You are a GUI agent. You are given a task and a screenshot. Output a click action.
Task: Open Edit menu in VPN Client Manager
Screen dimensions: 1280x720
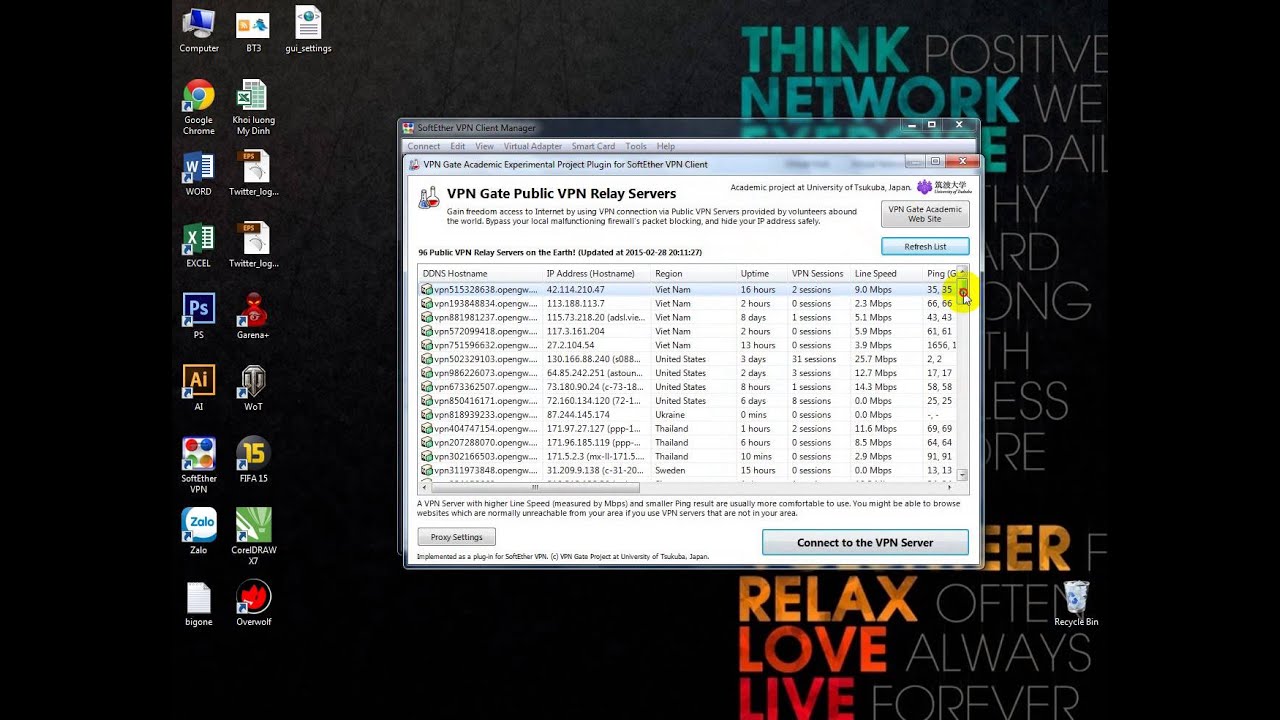point(458,146)
